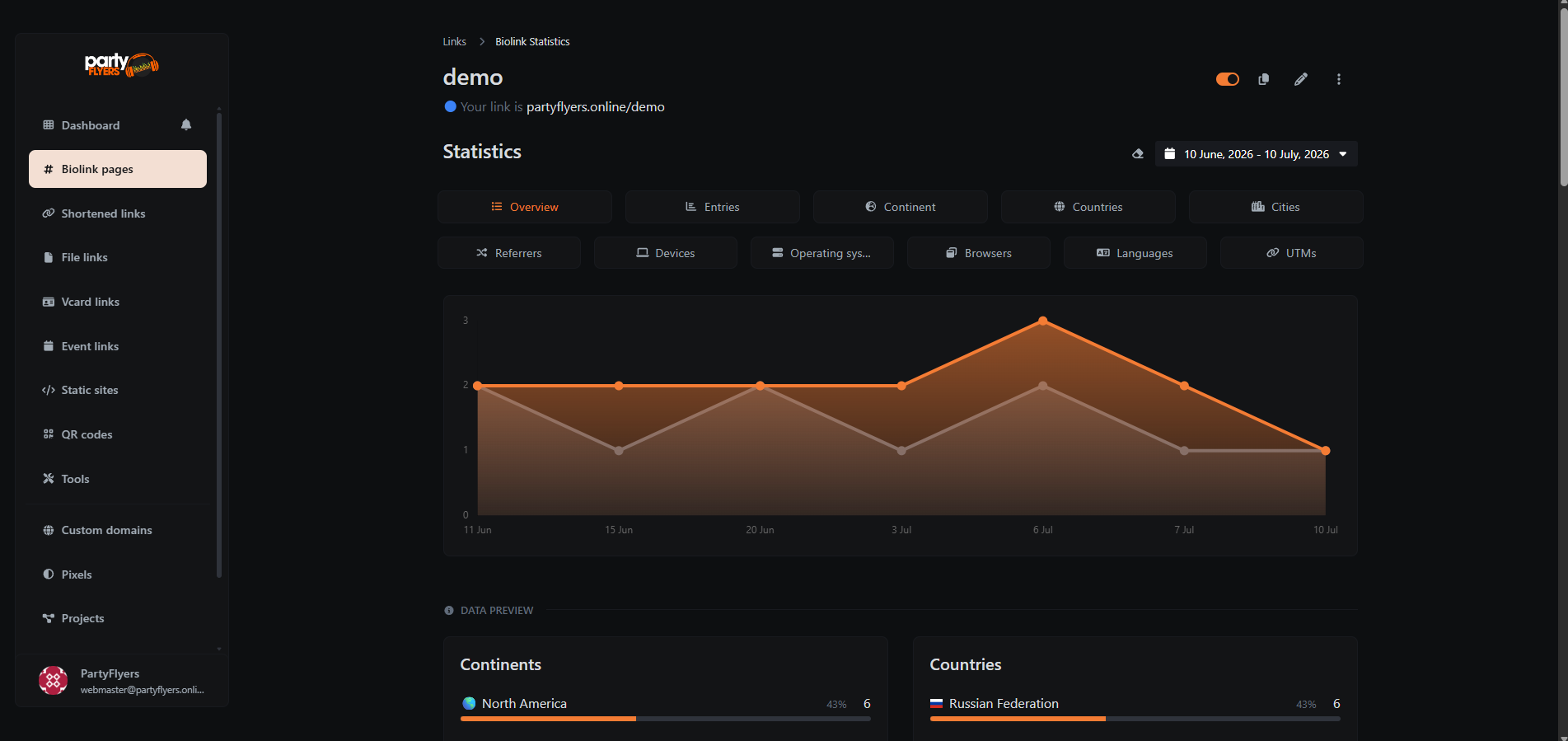
Task: Click the PartyFlyers user avatar
Action: click(x=54, y=681)
